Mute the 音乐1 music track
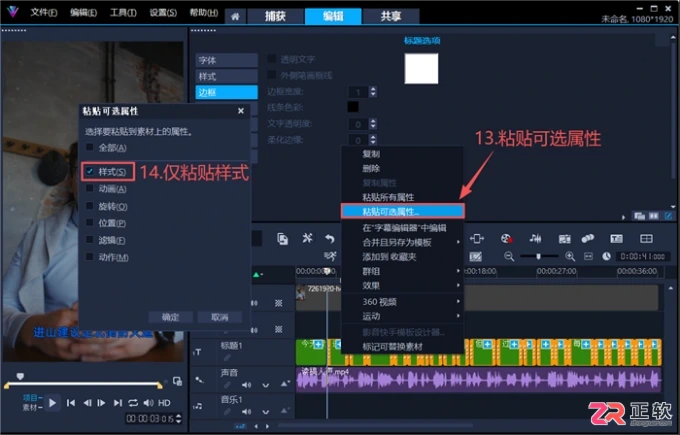680x435 pixels. click(x=246, y=412)
